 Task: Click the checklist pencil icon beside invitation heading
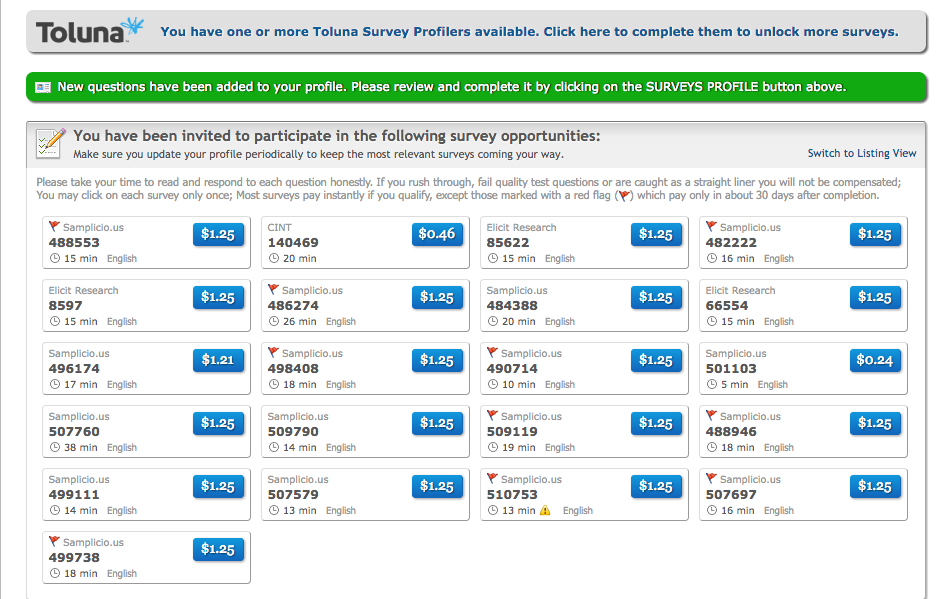tap(50, 143)
